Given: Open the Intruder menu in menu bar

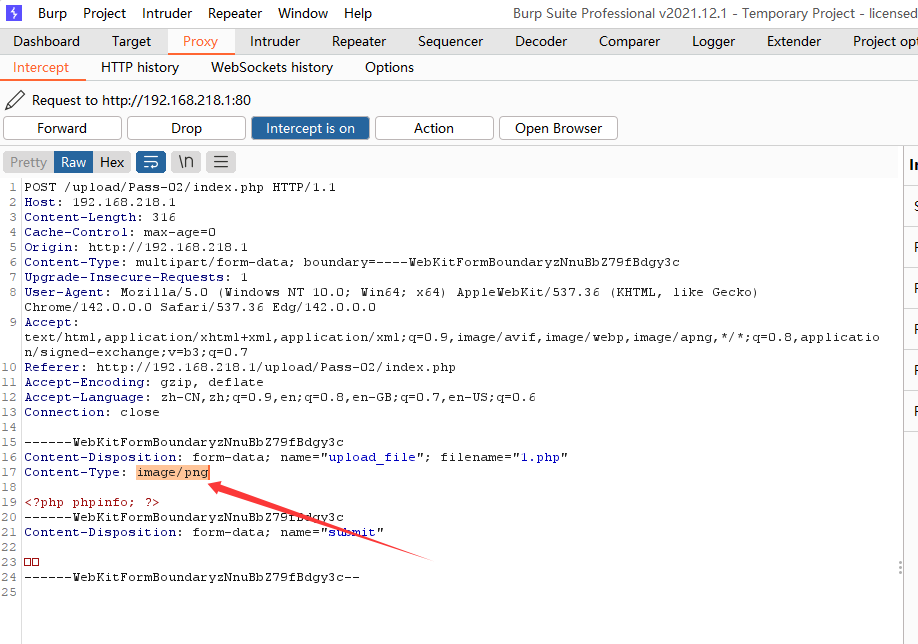Looking at the screenshot, I should pyautogui.click(x=167, y=13).
